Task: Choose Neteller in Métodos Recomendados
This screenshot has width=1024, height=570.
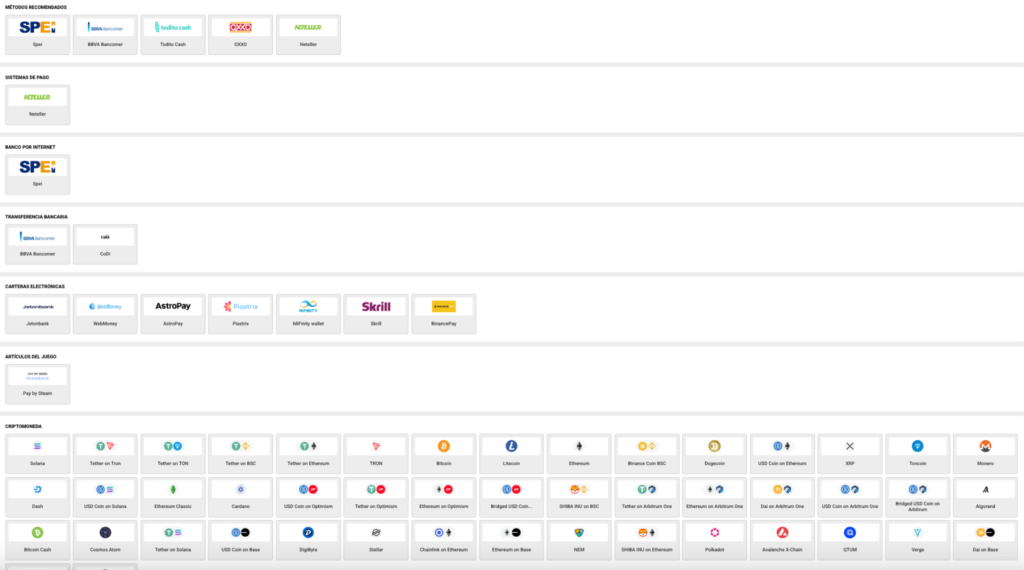Action: click(x=308, y=35)
